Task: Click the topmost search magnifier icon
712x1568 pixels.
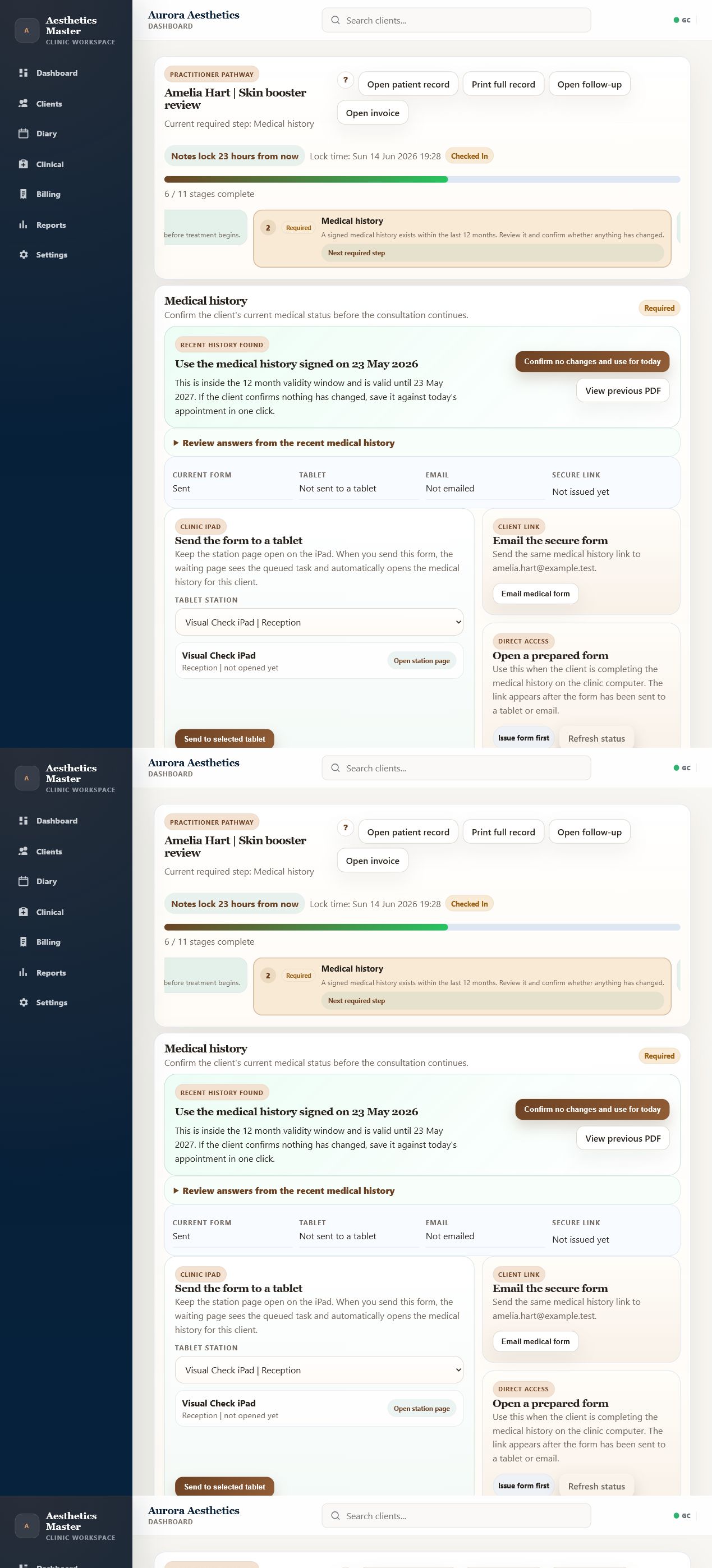Action: click(x=336, y=20)
